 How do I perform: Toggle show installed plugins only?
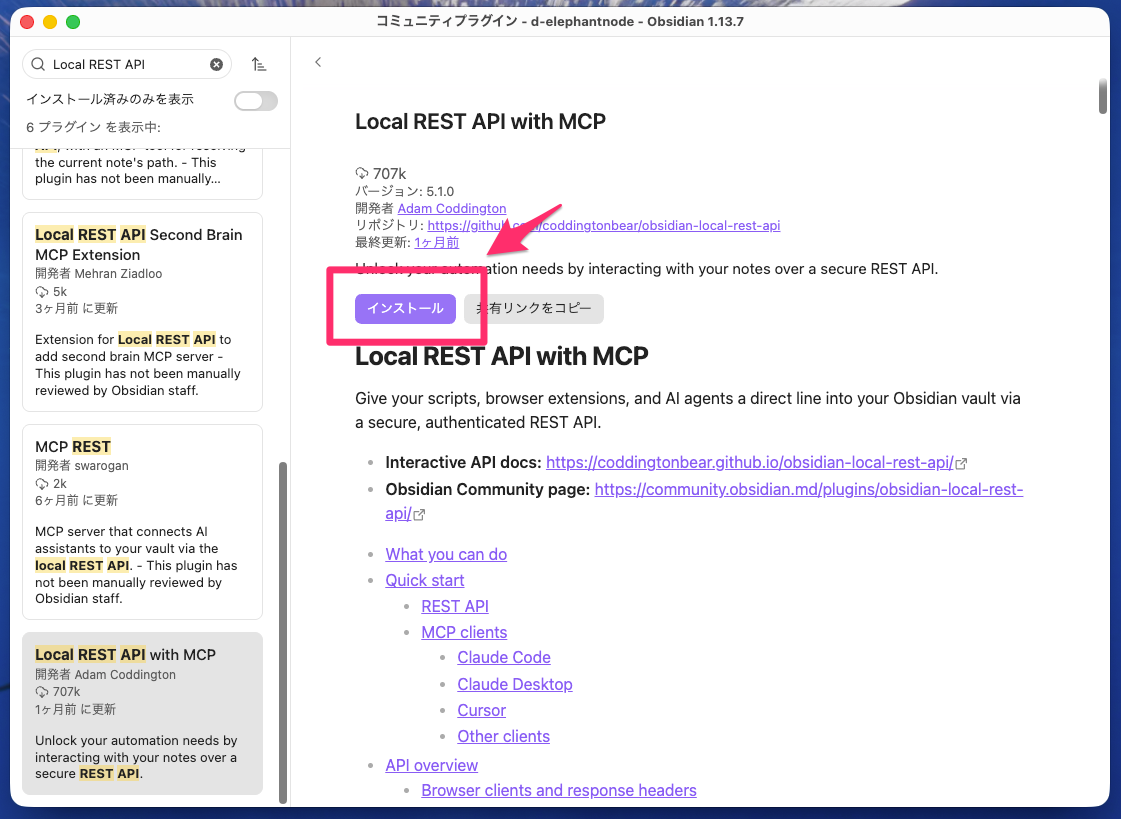click(x=256, y=101)
